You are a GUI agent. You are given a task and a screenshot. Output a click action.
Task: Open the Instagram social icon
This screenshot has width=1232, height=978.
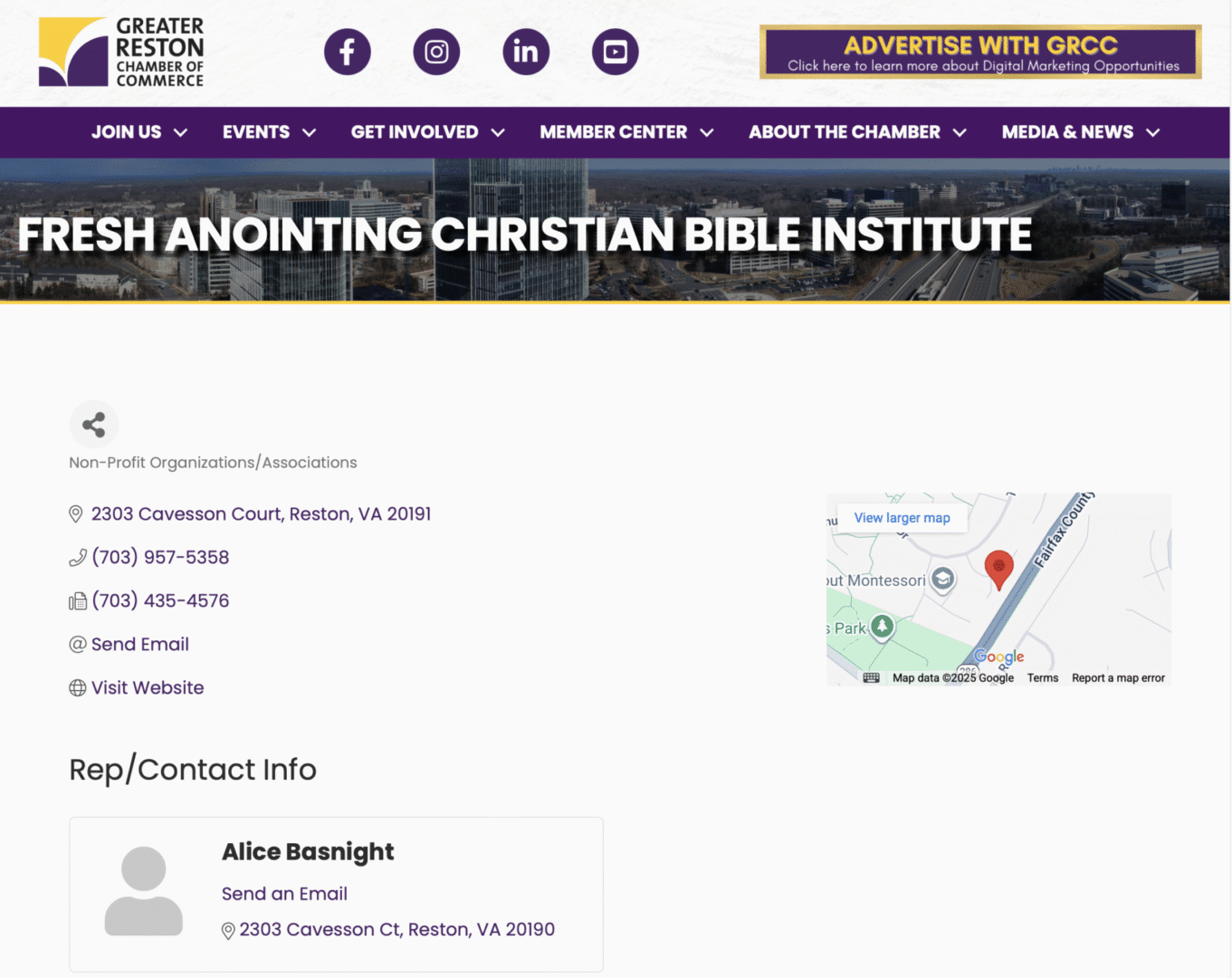point(436,53)
